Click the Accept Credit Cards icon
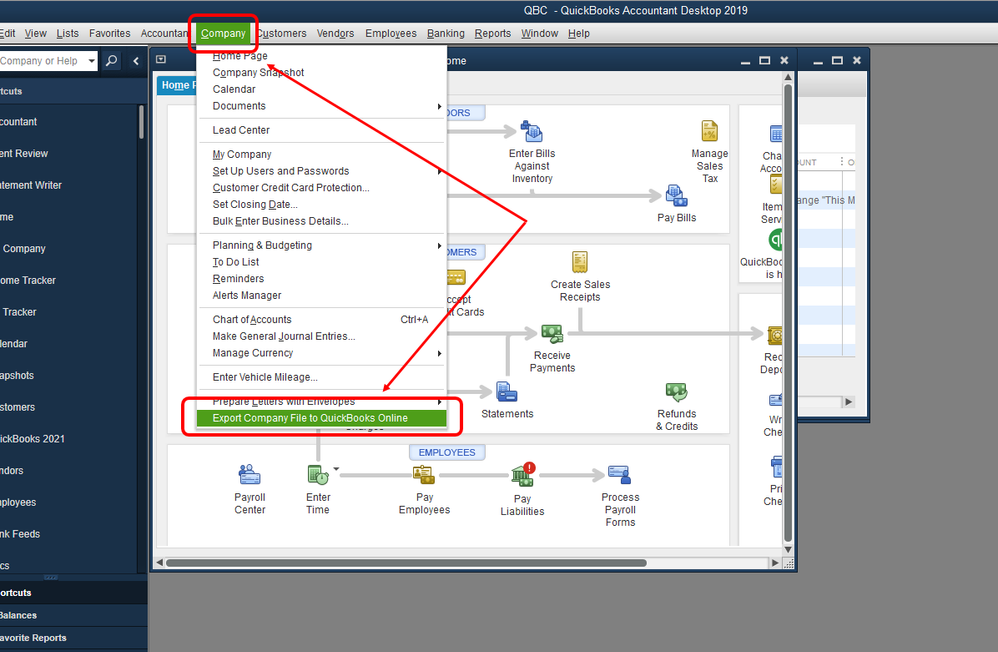This screenshot has height=652, width=998. point(456,278)
